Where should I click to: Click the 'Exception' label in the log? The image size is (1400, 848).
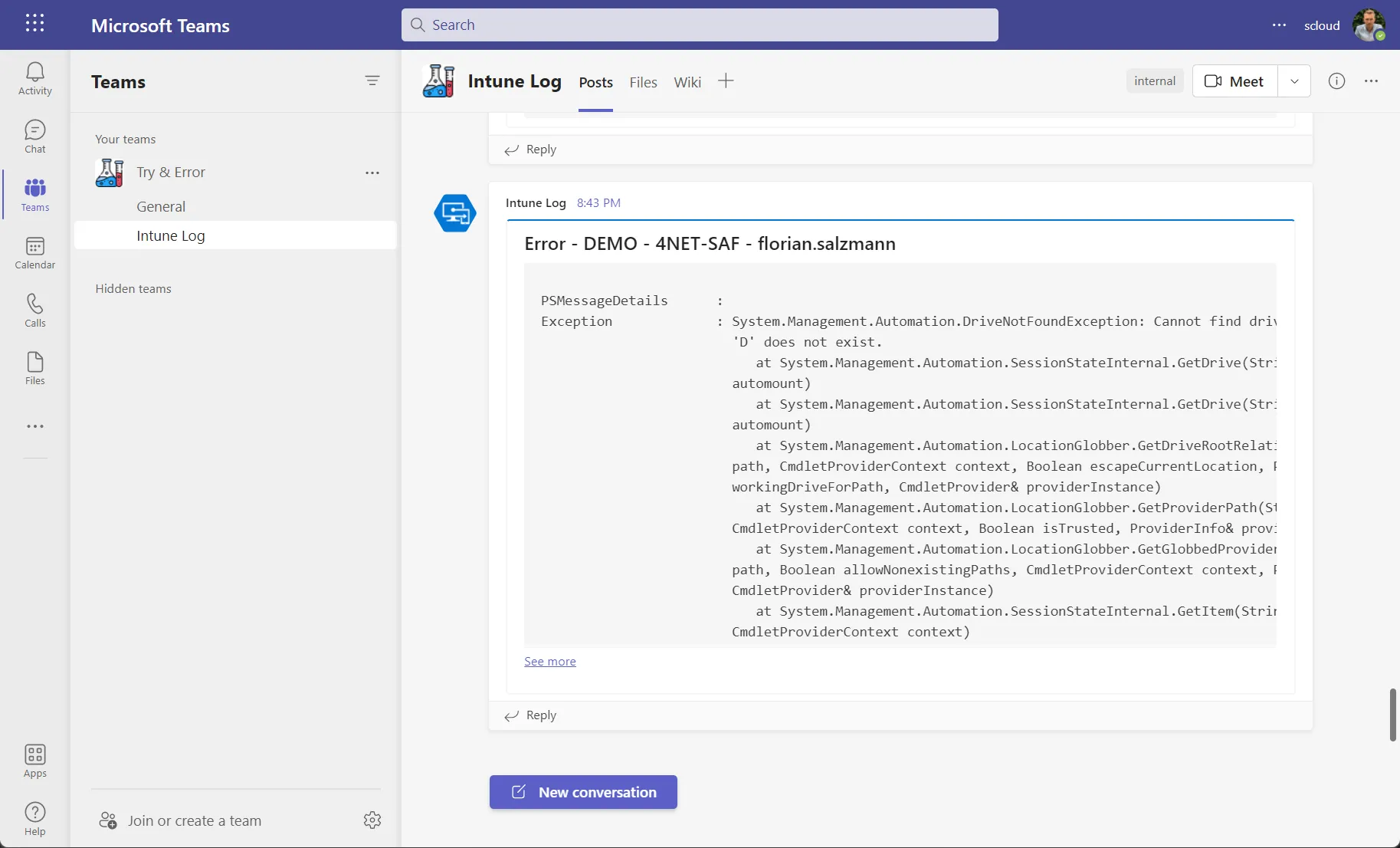pos(576,321)
